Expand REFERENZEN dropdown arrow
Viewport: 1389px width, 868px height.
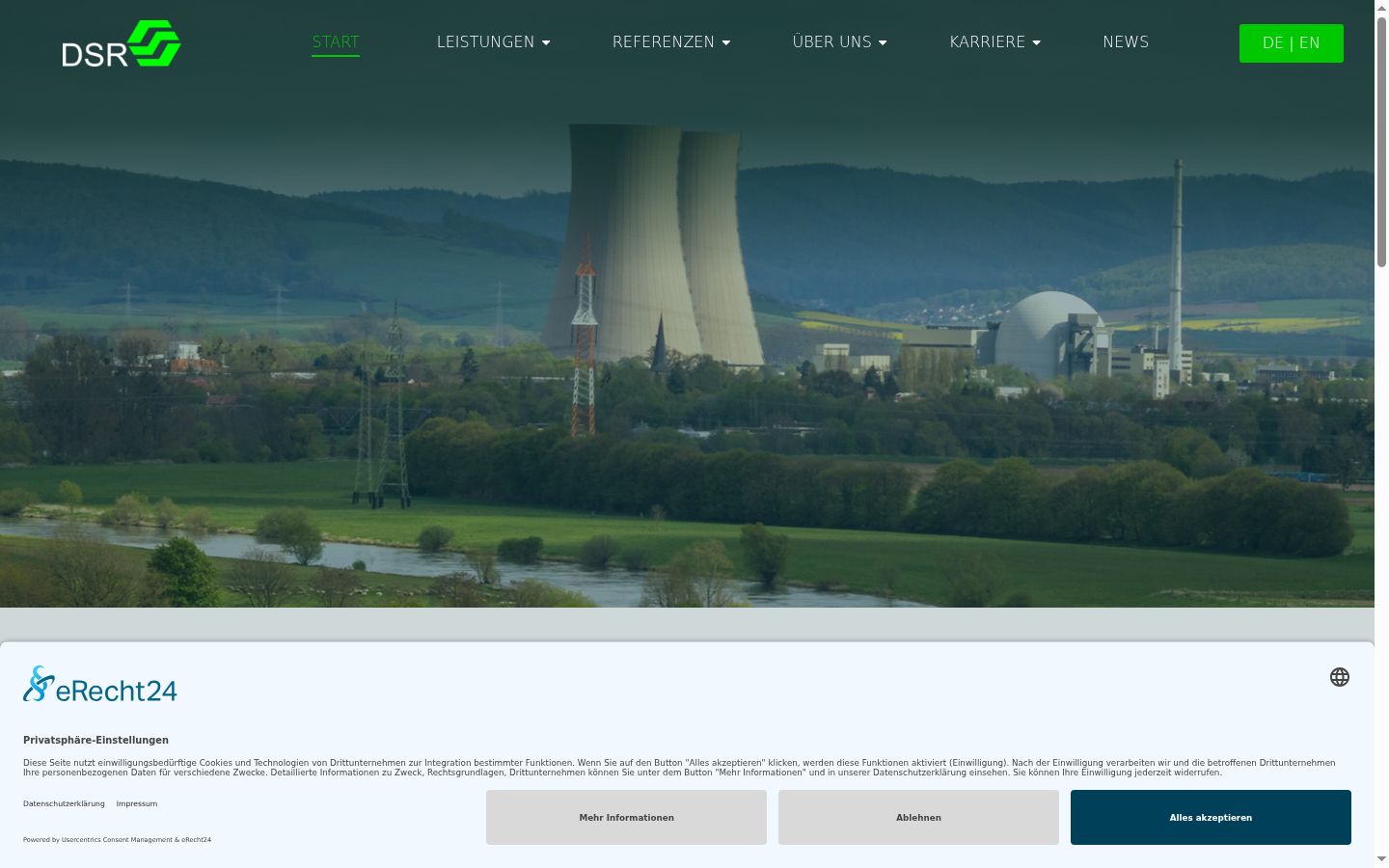pos(726,42)
